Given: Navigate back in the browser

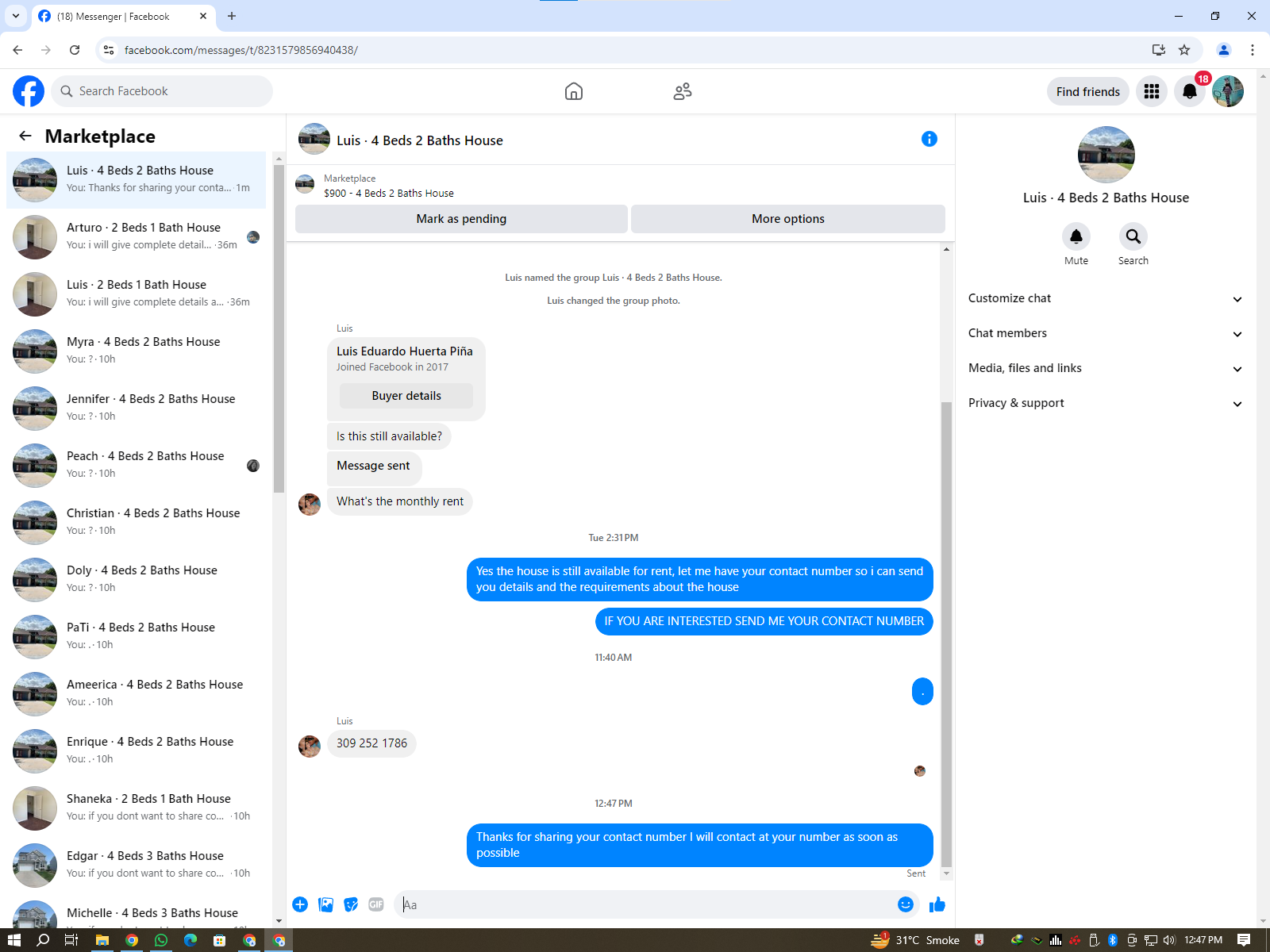Looking at the screenshot, I should click(17, 50).
